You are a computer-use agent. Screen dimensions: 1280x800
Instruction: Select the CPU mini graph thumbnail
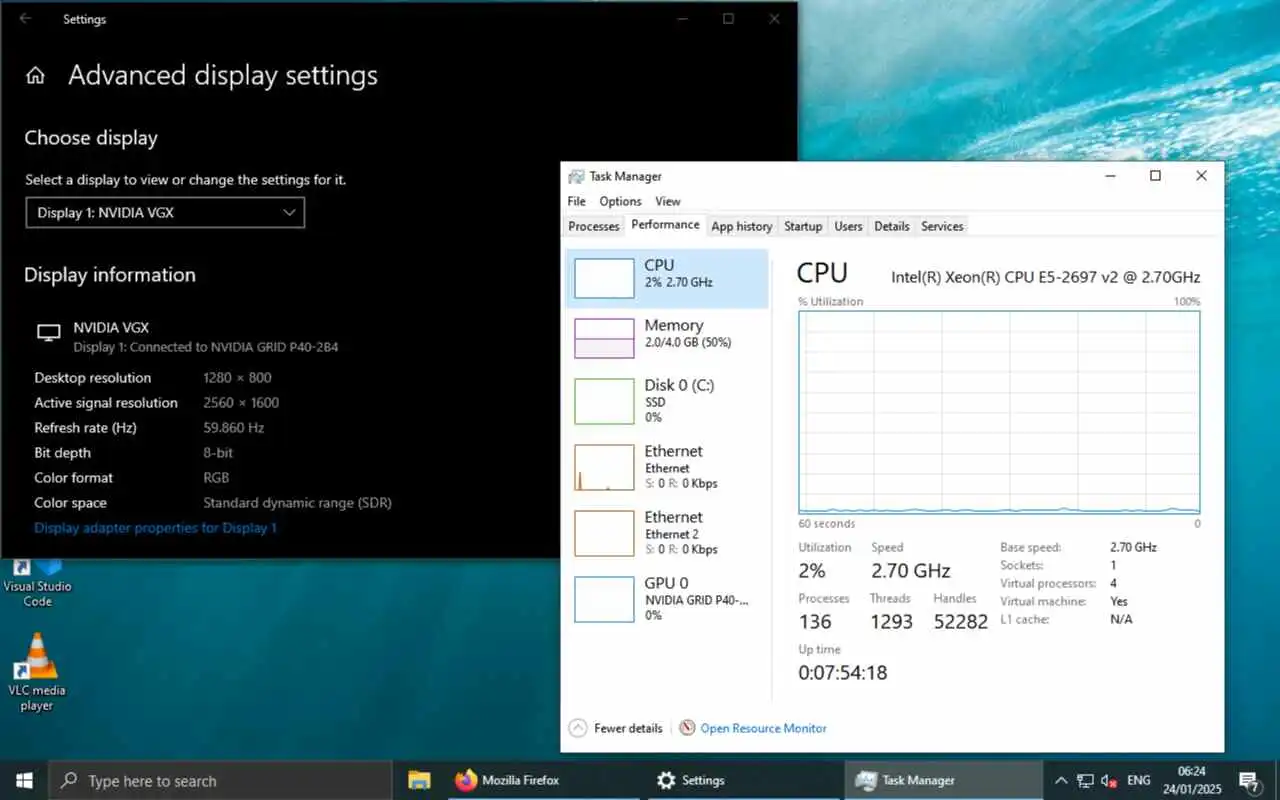(604, 278)
